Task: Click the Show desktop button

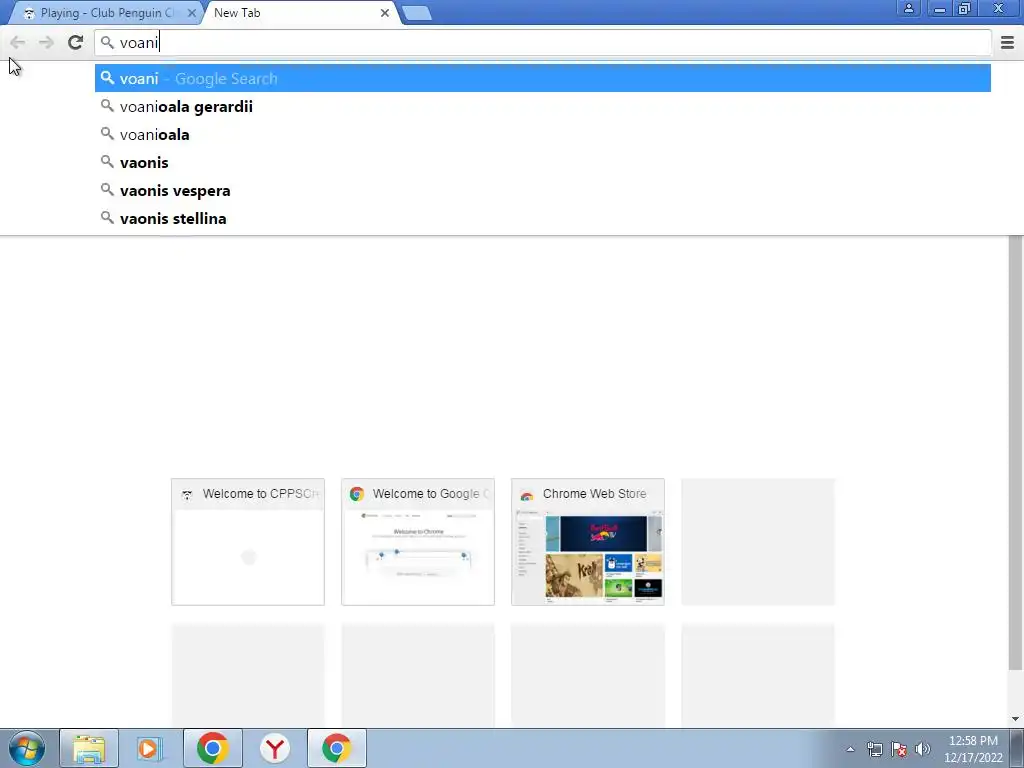Action: click(1017, 748)
